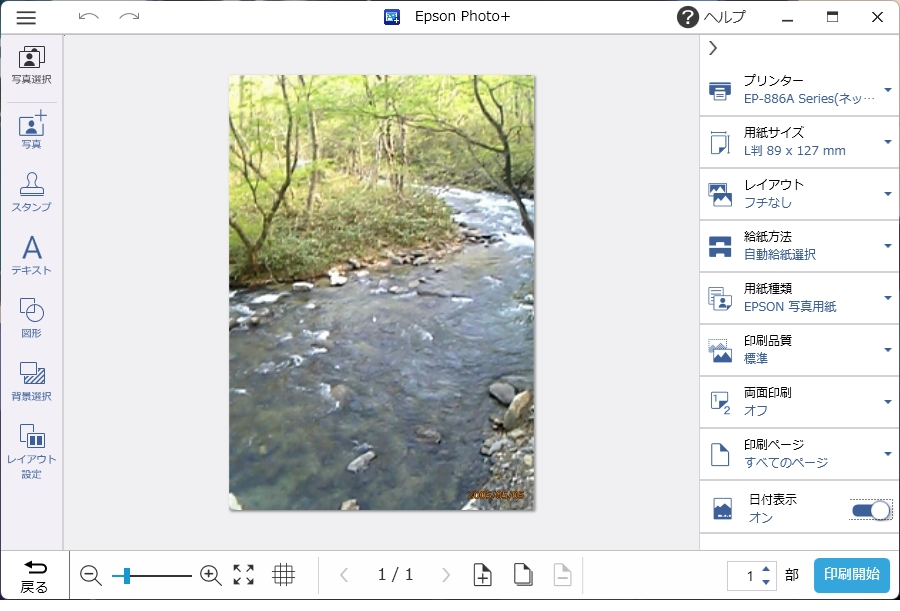Screen dimensions: 900x611
Task: Expand the Printer (プリンター) dropdown
Action: (799, 90)
